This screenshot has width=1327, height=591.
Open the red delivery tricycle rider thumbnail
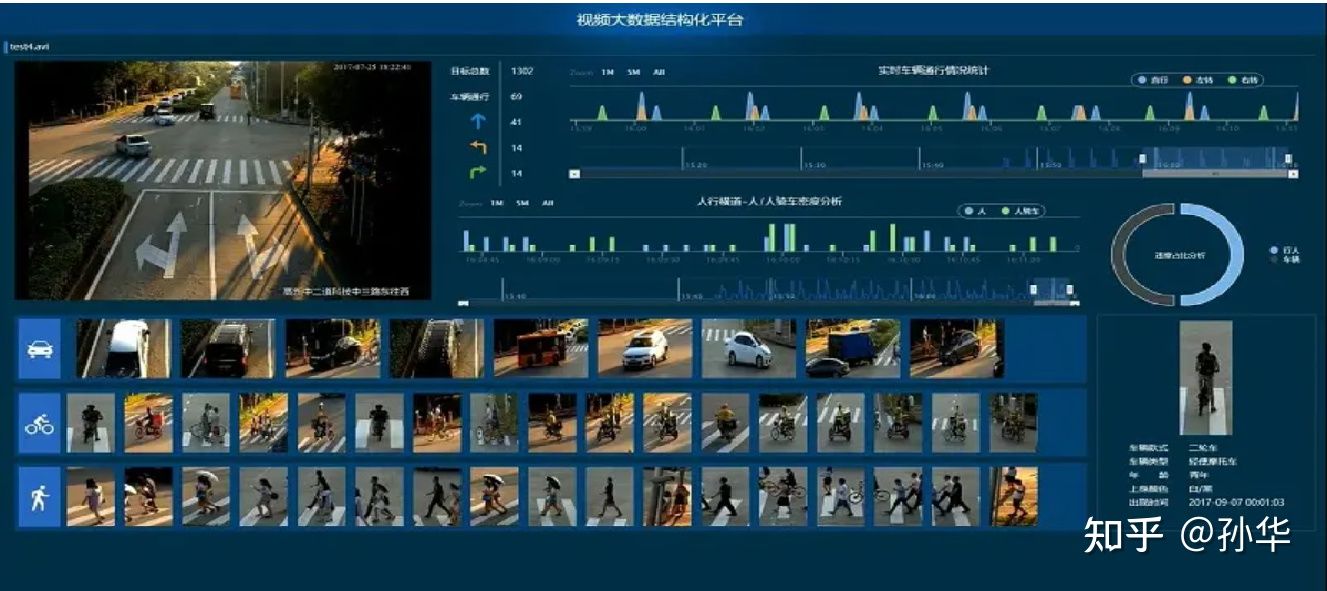click(148, 423)
